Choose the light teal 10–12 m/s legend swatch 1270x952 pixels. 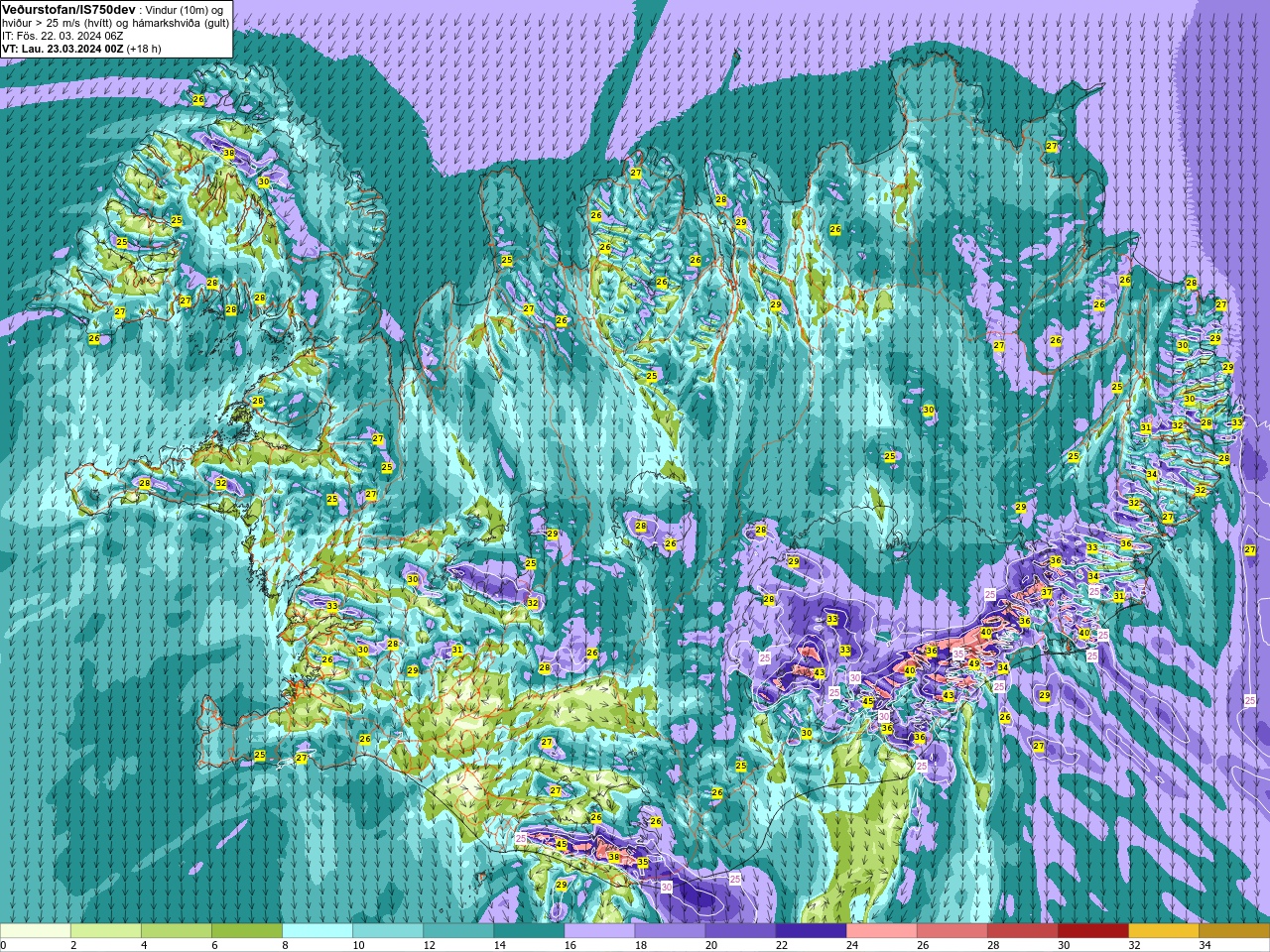pos(388,931)
